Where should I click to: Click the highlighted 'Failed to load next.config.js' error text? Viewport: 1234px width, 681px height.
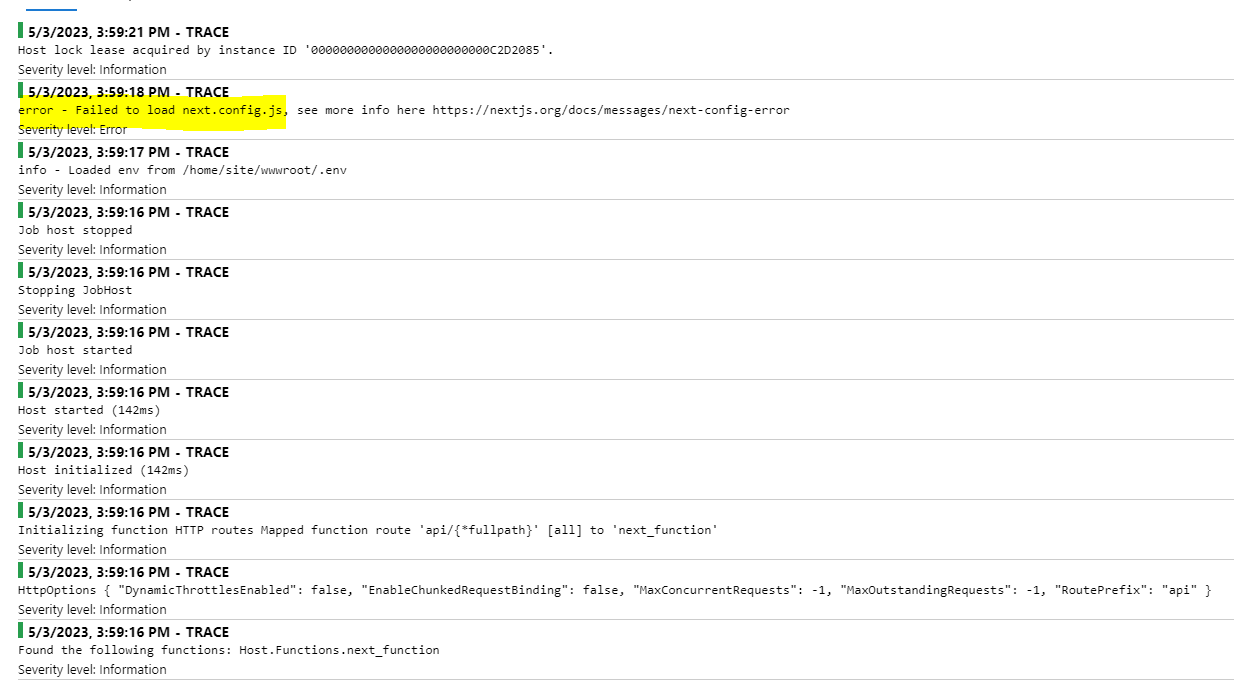click(x=152, y=110)
